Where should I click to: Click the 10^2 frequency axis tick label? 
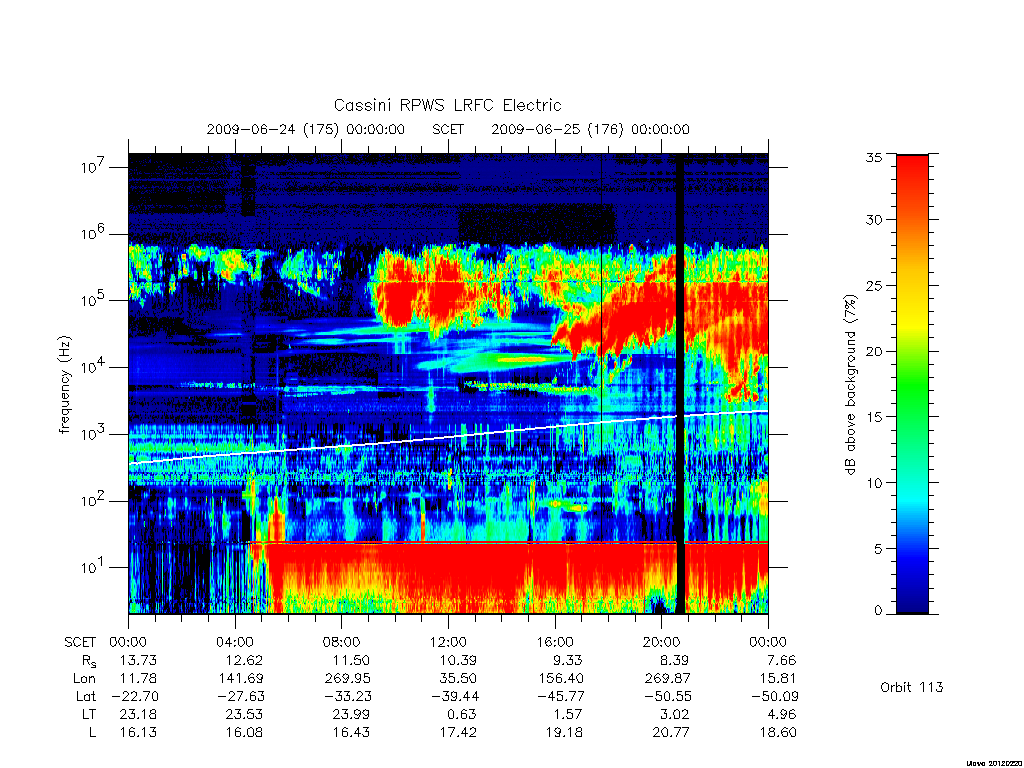(93, 500)
